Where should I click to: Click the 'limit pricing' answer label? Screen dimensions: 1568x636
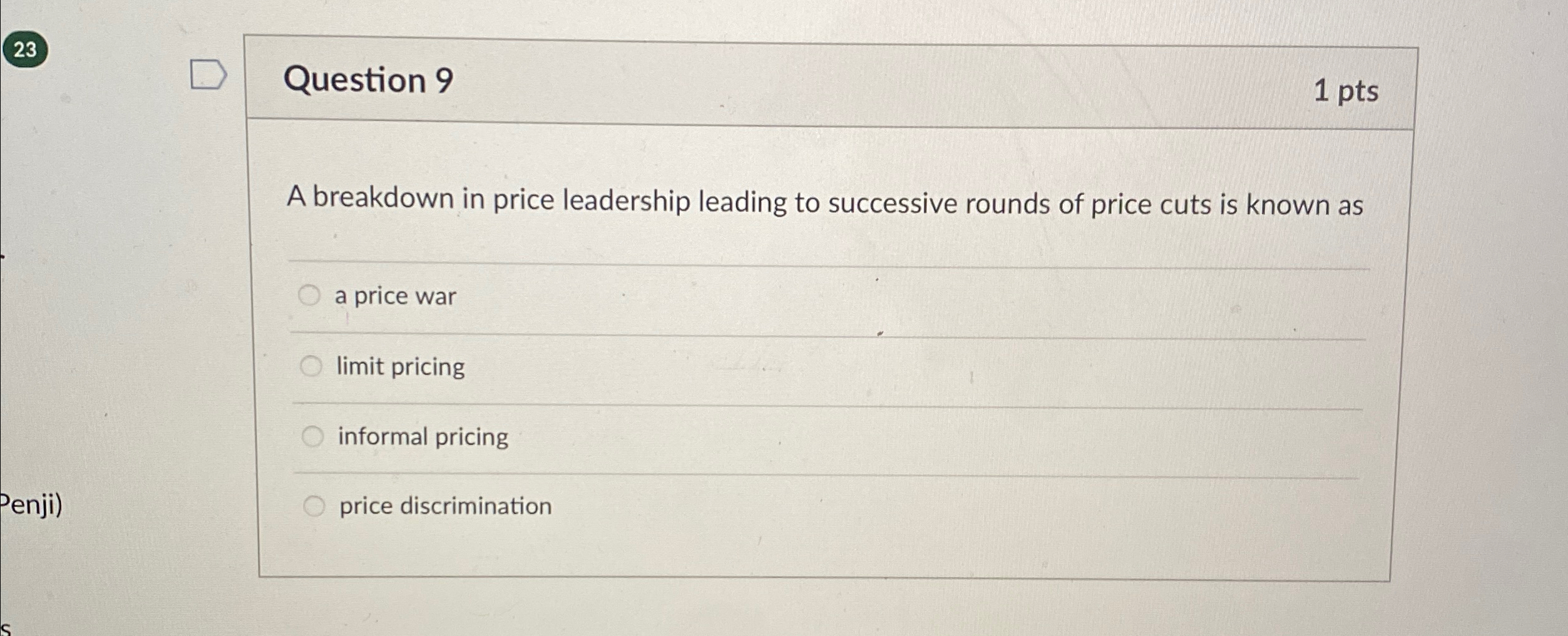click(400, 366)
